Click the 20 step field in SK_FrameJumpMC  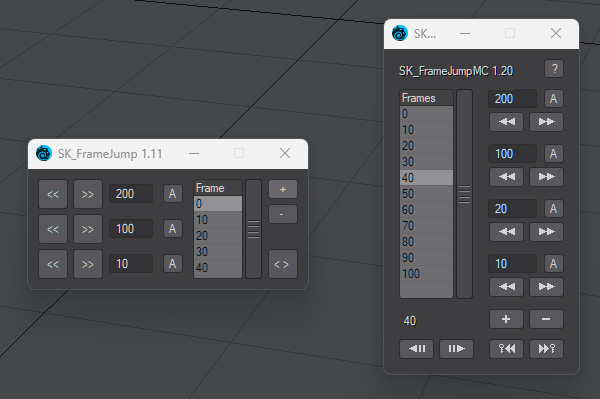coord(512,209)
